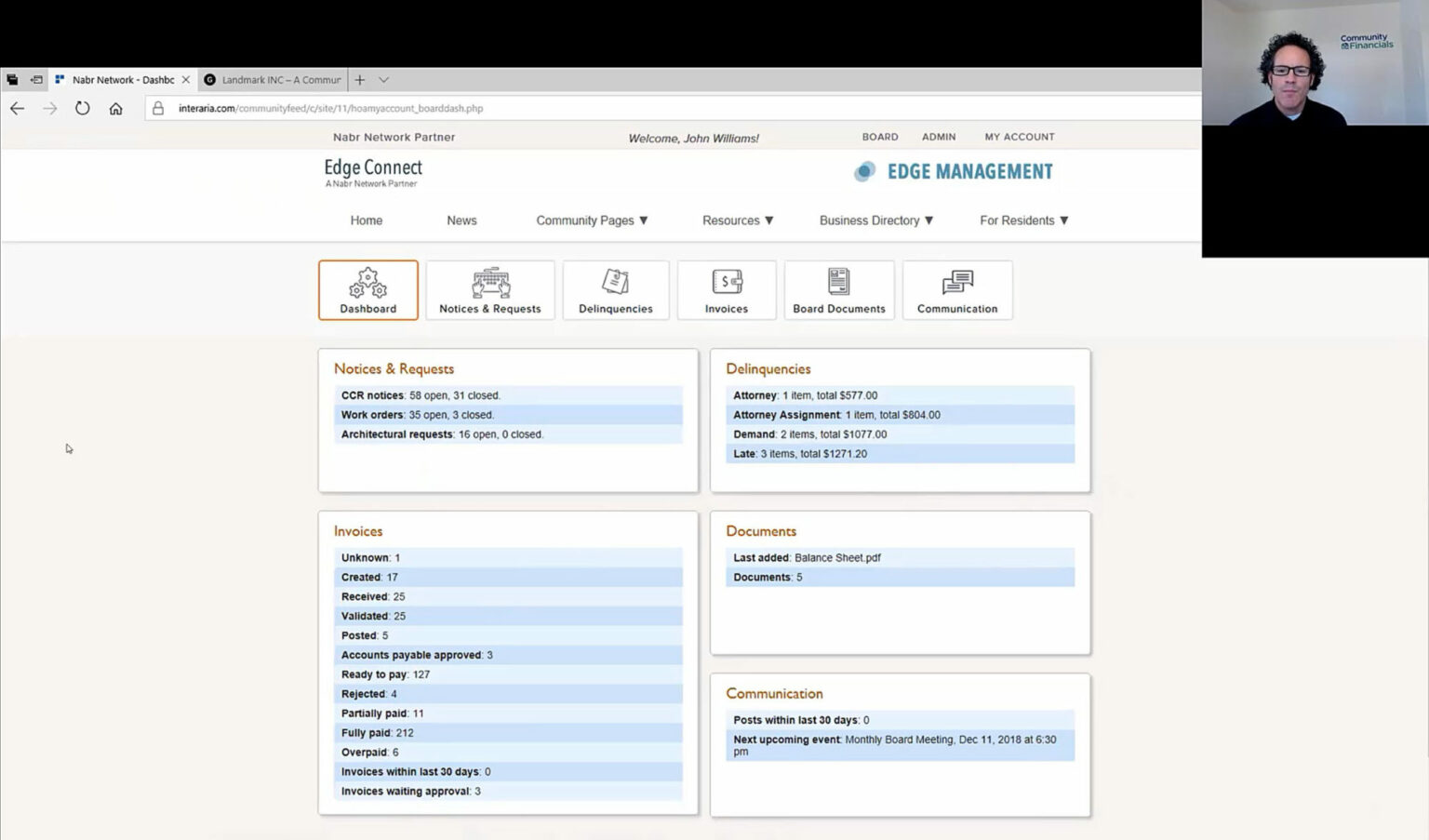1429x840 pixels.
Task: Click the ADMIN link in top bar
Action: pyautogui.click(x=938, y=137)
